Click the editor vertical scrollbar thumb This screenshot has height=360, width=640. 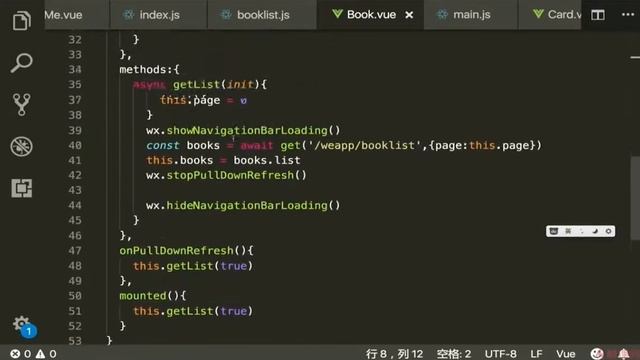coord(635,198)
